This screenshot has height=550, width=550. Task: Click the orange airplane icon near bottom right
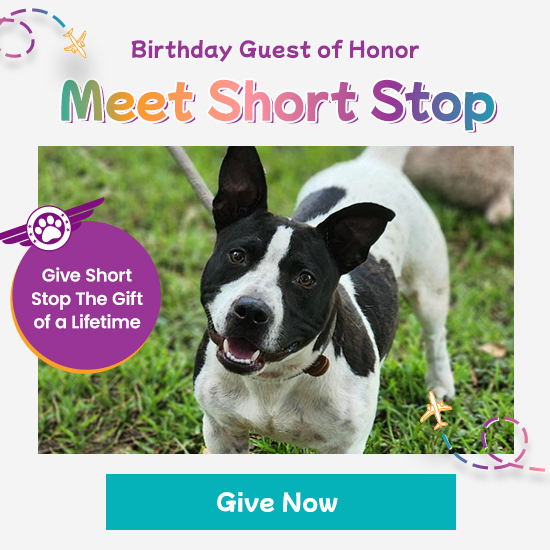[435, 410]
